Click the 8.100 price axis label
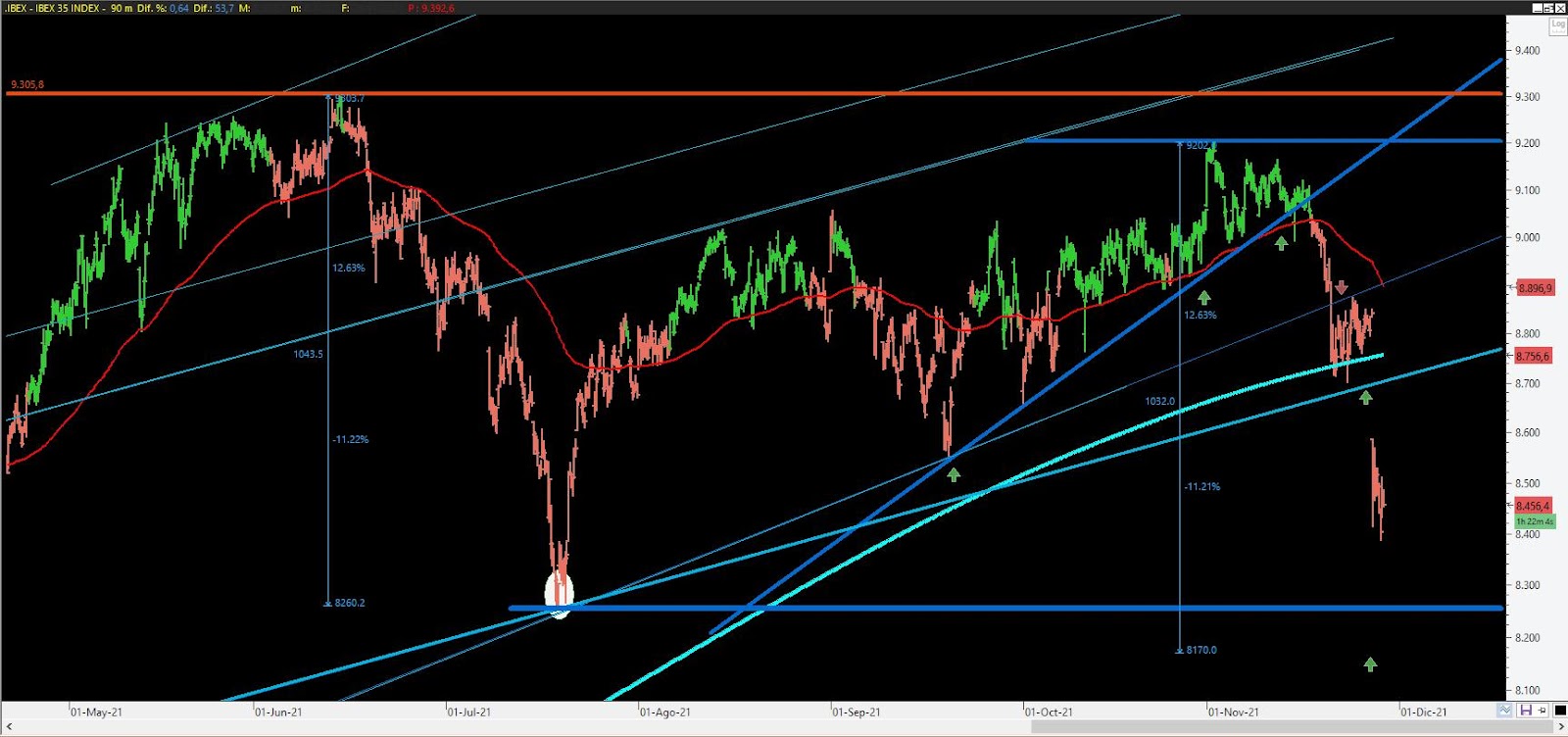 click(1527, 690)
